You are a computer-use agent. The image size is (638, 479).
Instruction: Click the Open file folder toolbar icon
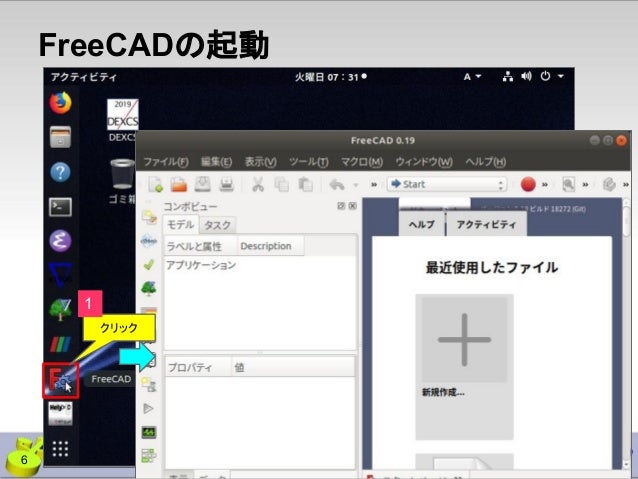pos(179,184)
